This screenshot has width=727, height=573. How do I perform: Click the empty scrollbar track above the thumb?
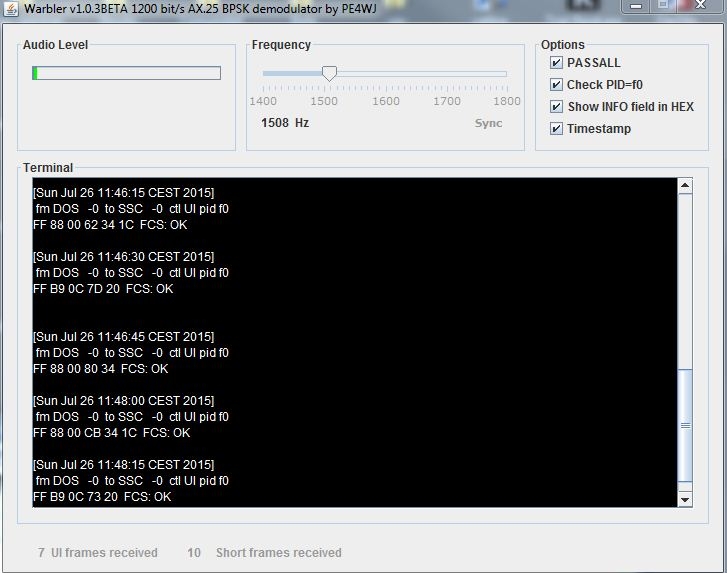685,280
